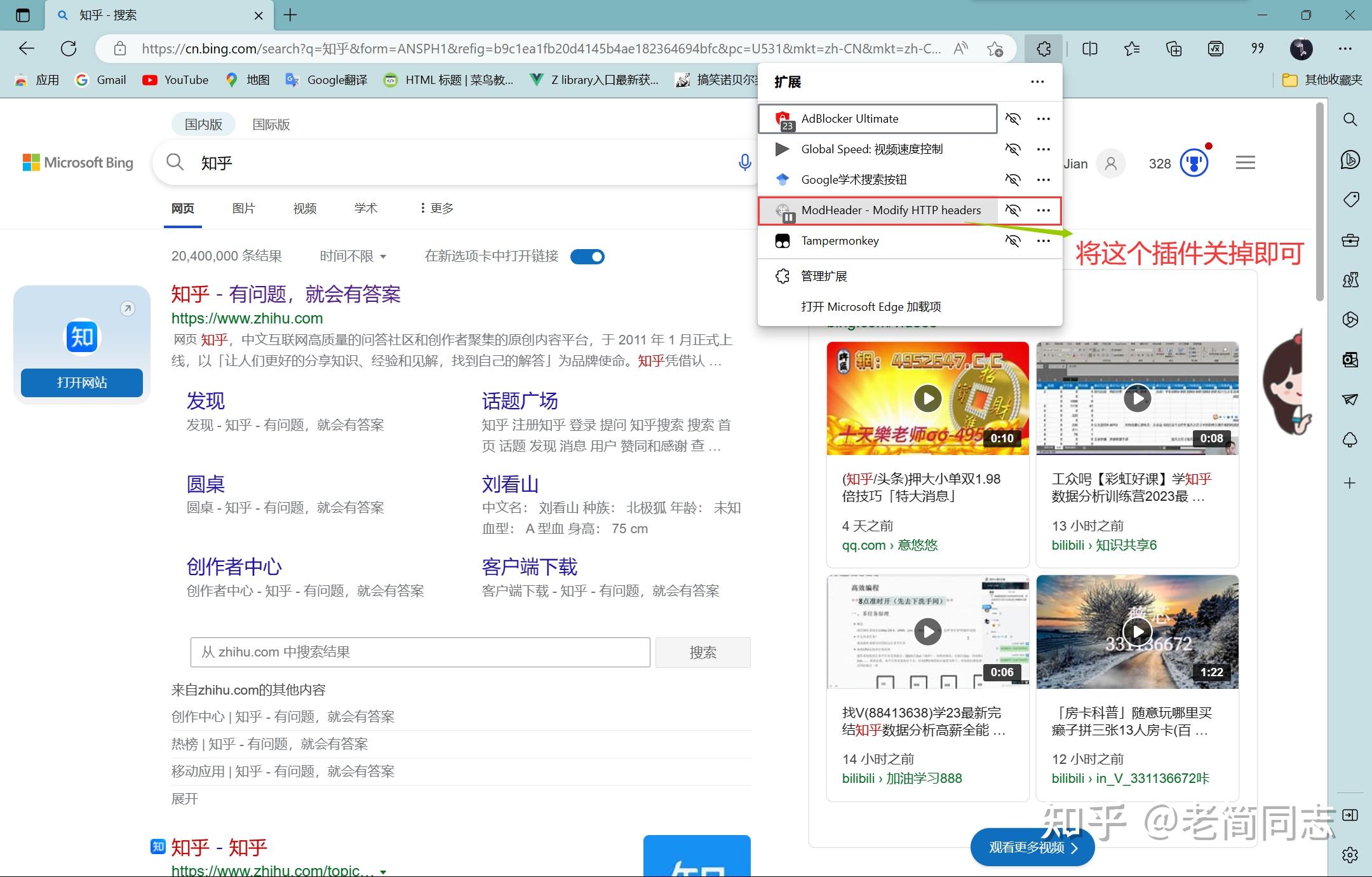Image resolution: width=1372 pixels, height=877 pixels.
Task: Open more options for Tampermonkey
Action: click(x=1043, y=241)
